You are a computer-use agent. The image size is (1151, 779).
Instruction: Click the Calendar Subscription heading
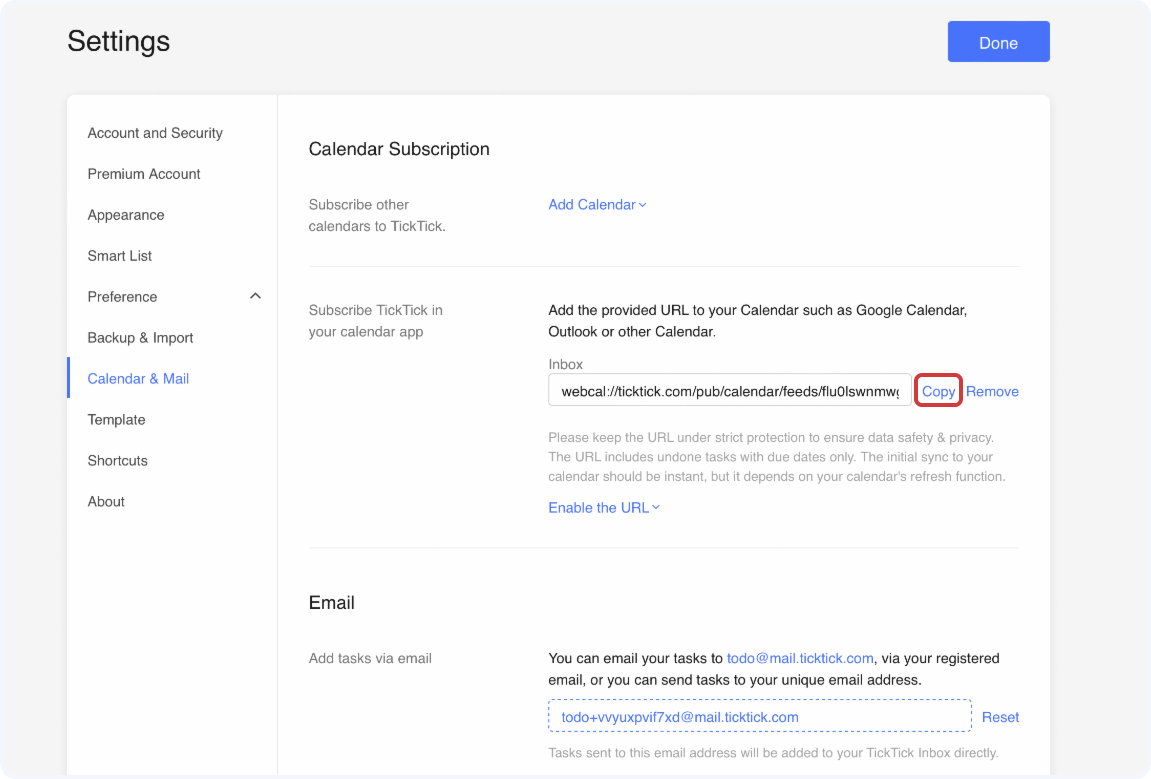coord(399,149)
